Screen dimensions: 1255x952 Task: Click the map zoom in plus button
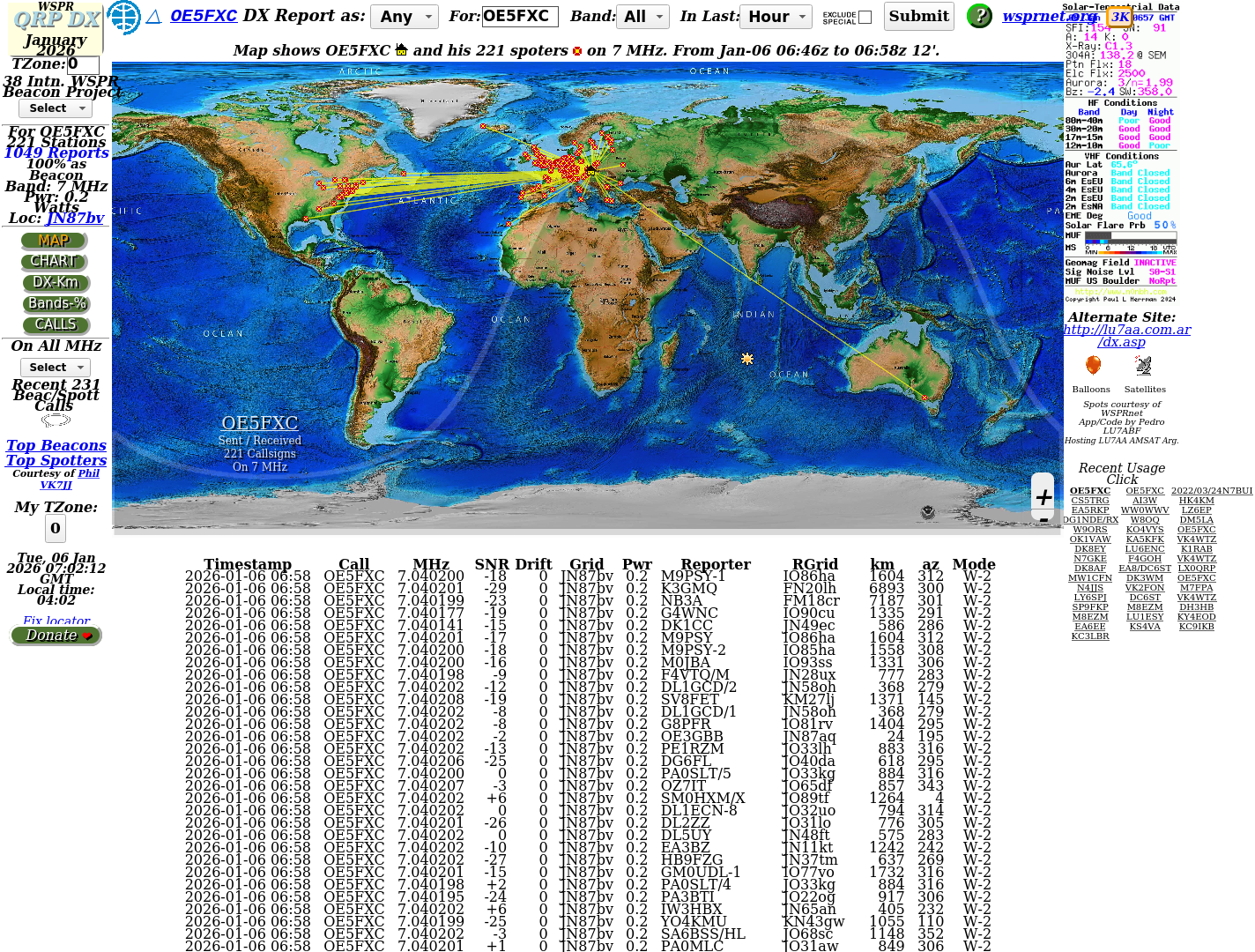1043,497
